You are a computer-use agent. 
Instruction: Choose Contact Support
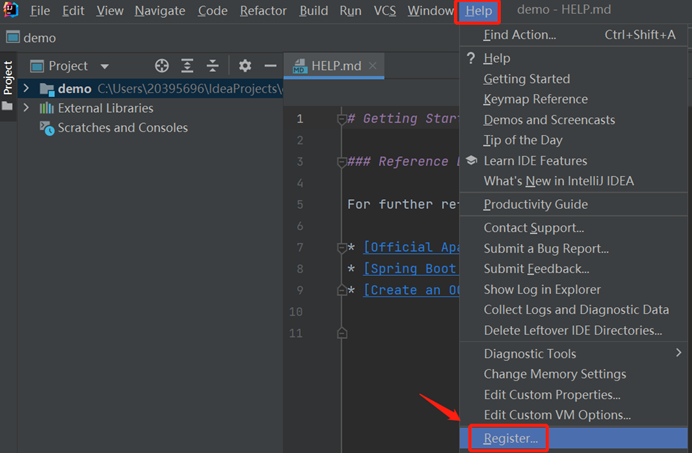574,228
